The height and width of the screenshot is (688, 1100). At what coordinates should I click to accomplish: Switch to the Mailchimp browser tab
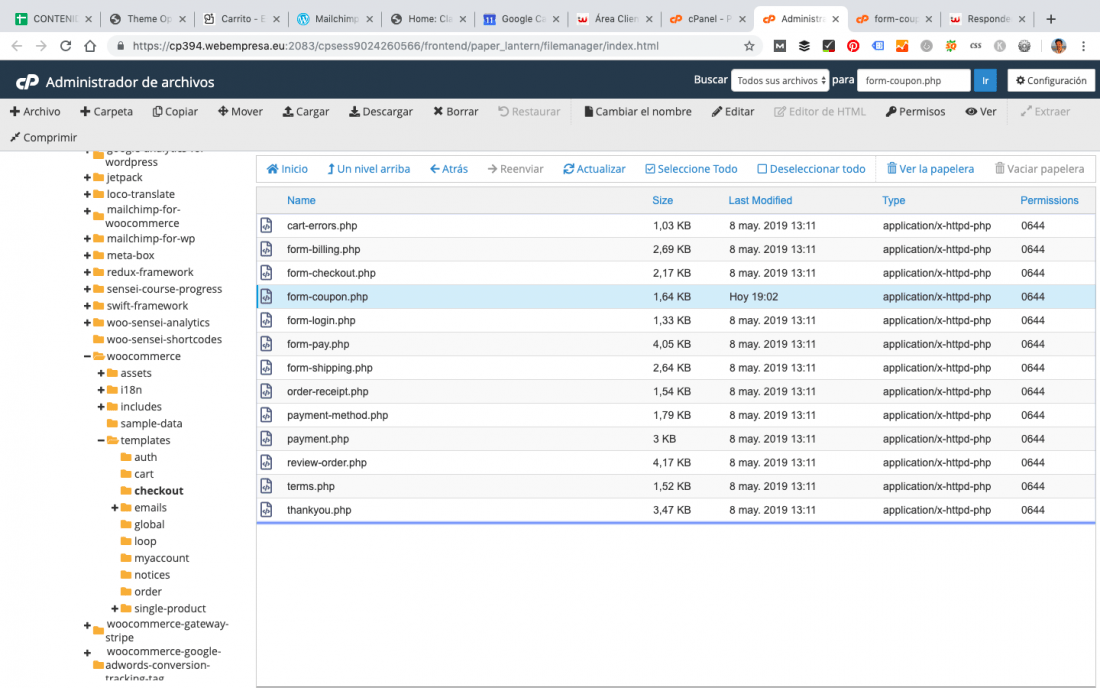[x=334, y=19]
